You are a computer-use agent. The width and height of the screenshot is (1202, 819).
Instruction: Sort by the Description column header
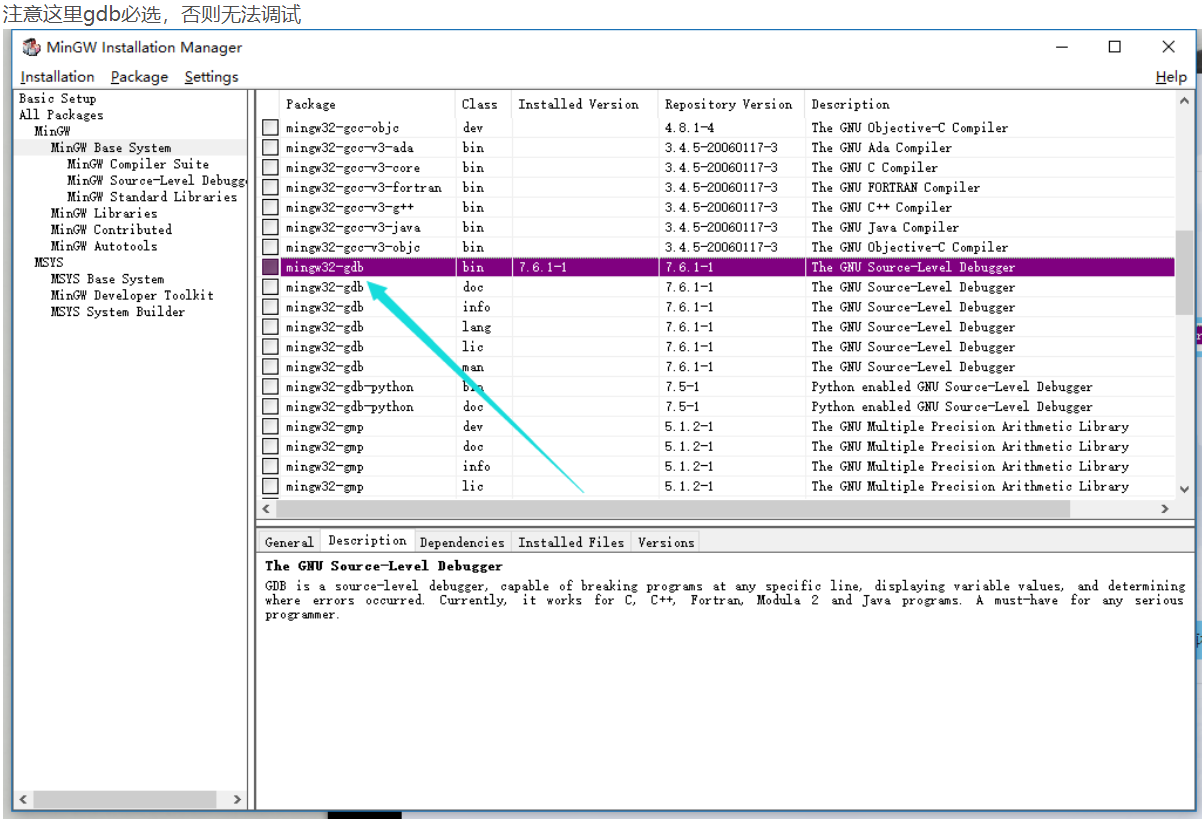[x=990, y=104]
